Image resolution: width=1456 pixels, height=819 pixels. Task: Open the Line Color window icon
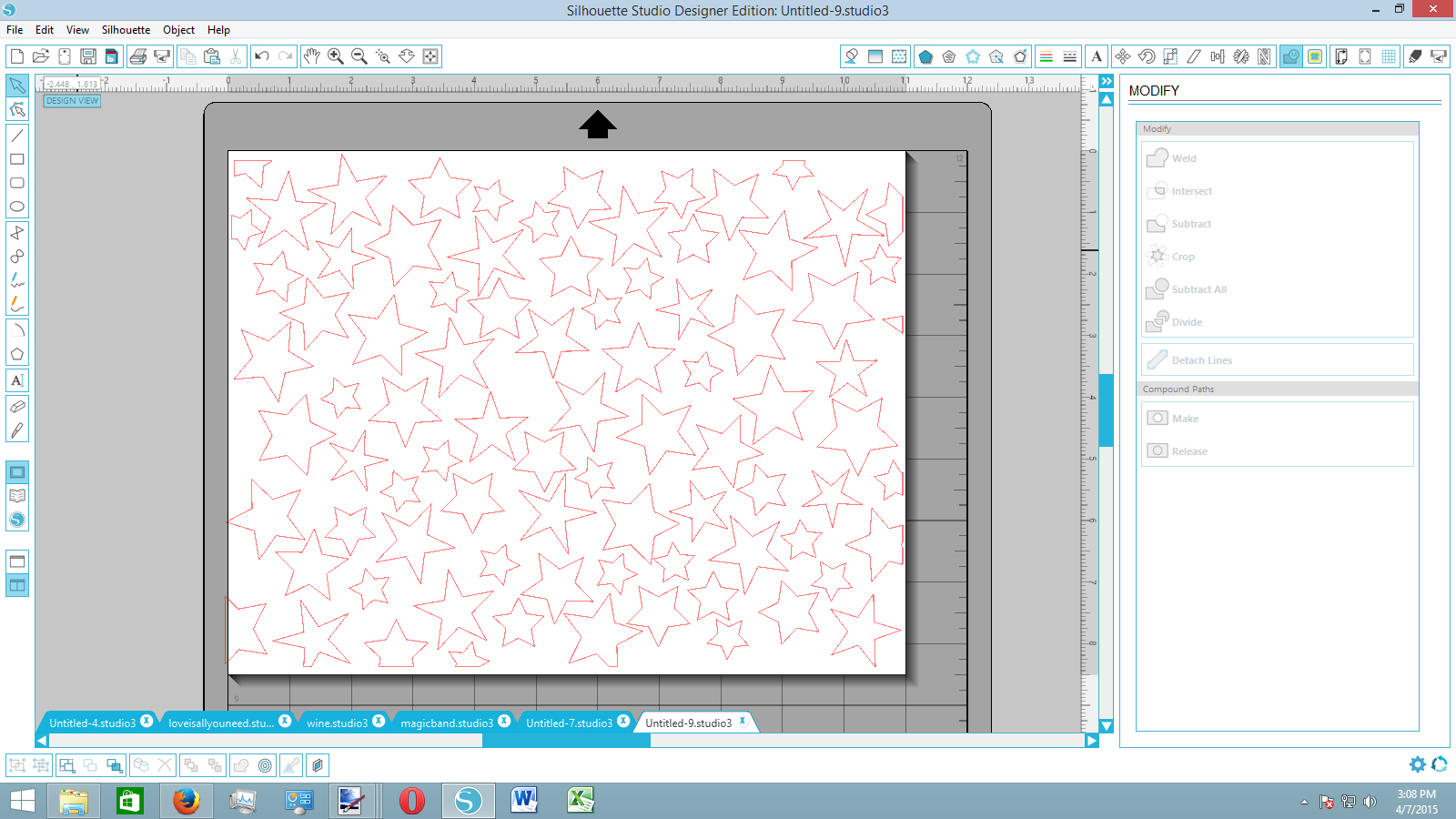[1046, 56]
